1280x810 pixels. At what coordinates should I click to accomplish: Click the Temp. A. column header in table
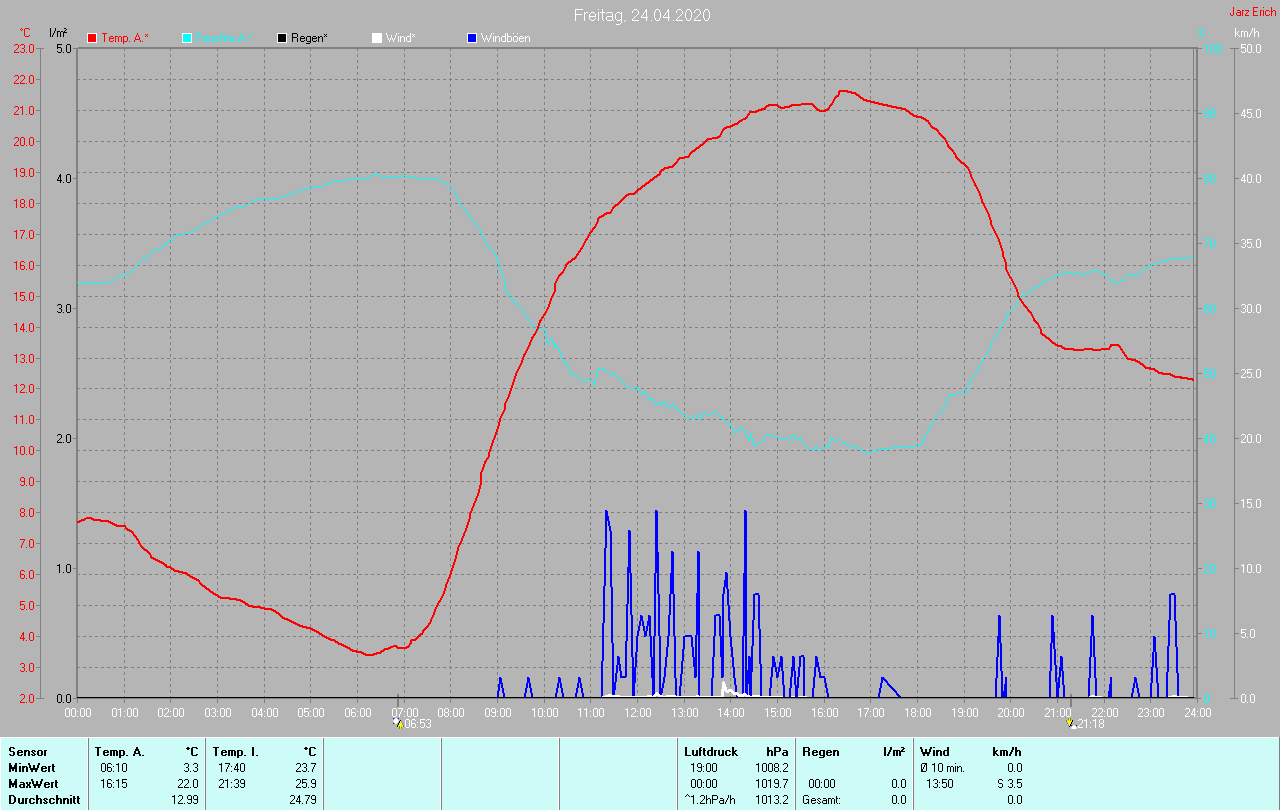(119, 752)
